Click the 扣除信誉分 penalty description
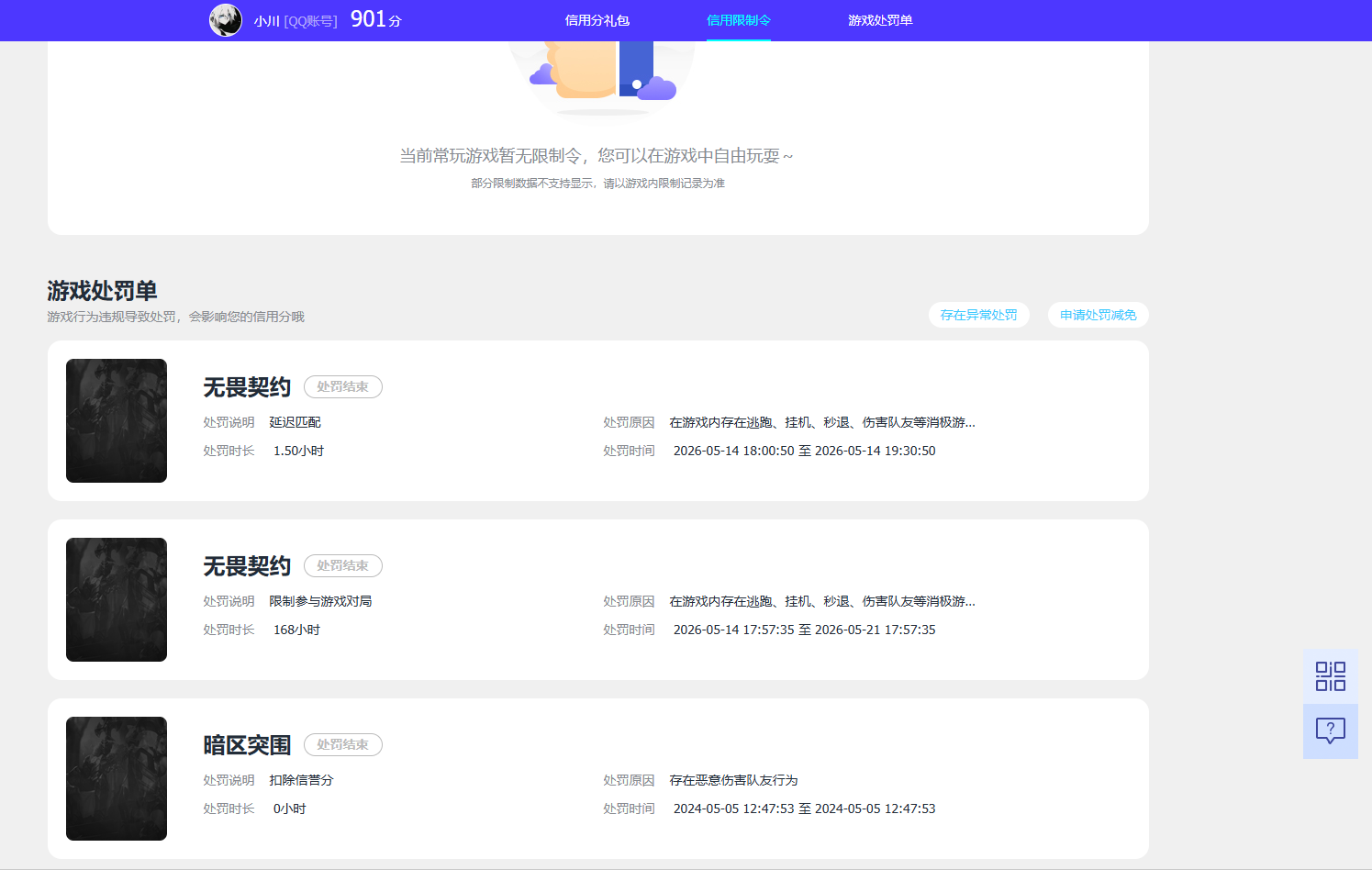 coord(301,780)
